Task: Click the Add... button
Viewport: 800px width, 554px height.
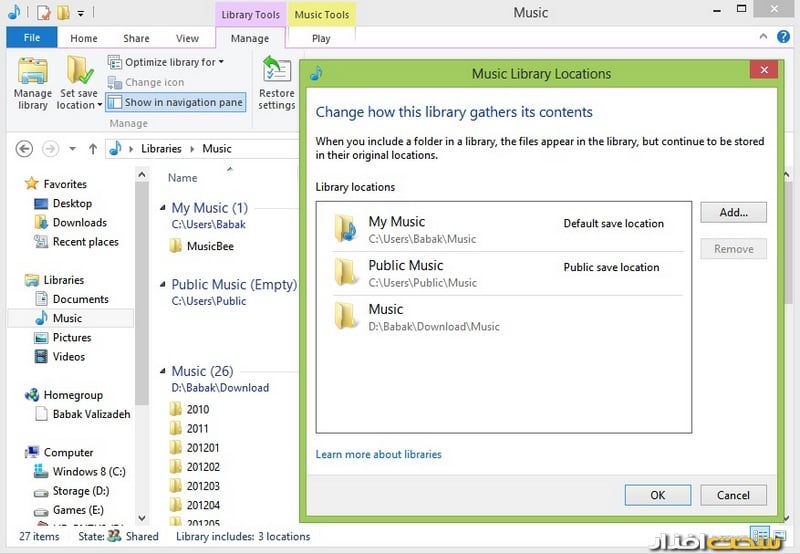Action: tap(733, 212)
